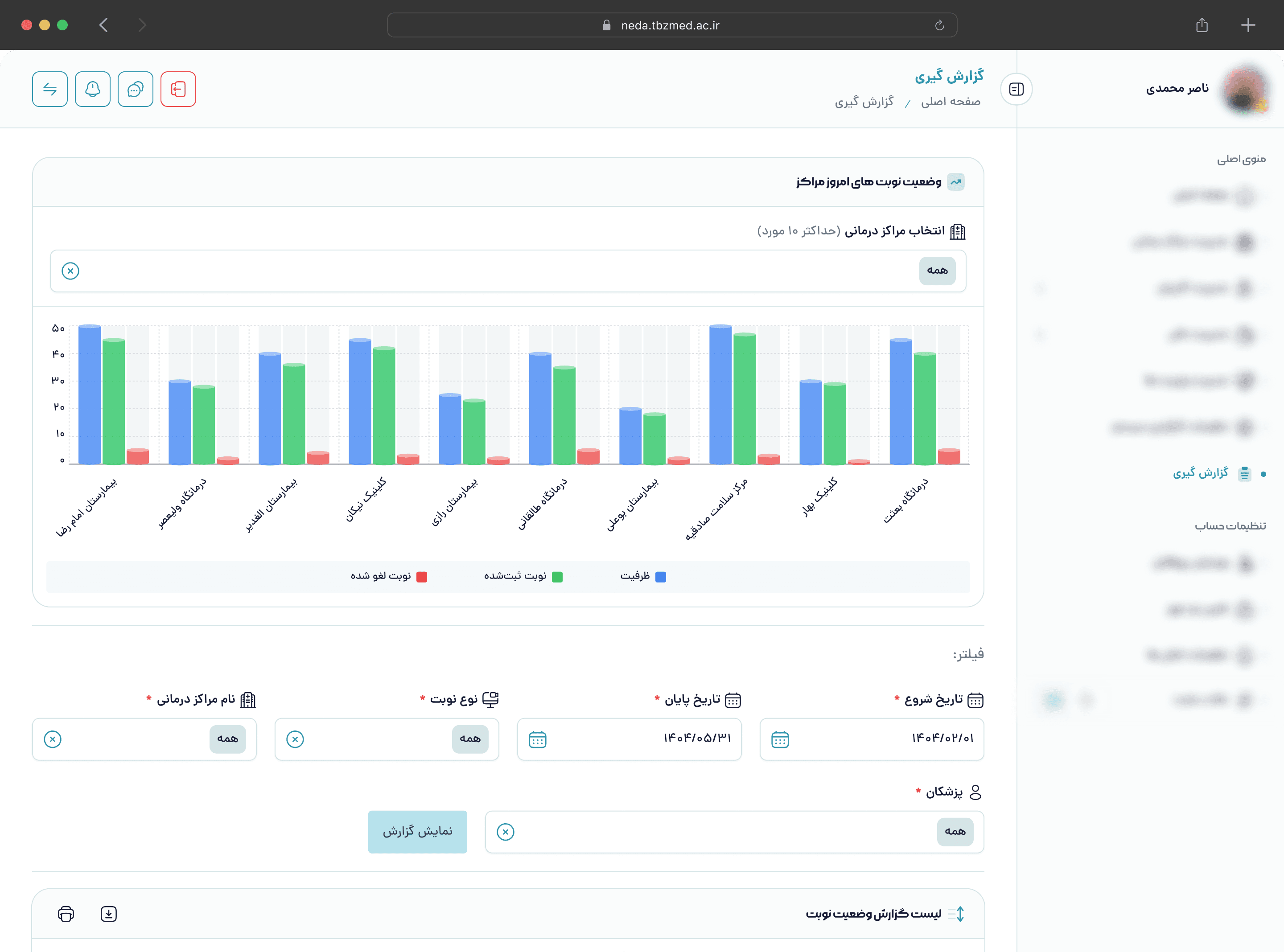Image resolution: width=1284 pixels, height=952 pixels.
Task: Go to صفحه اصلی breadcrumb link
Action: pos(951,102)
